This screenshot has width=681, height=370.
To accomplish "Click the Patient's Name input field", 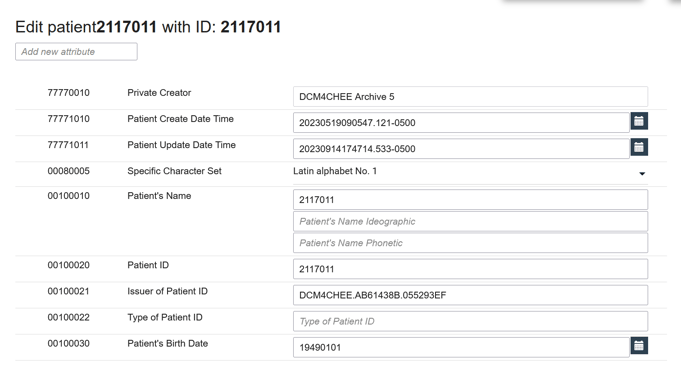I will (470, 200).
